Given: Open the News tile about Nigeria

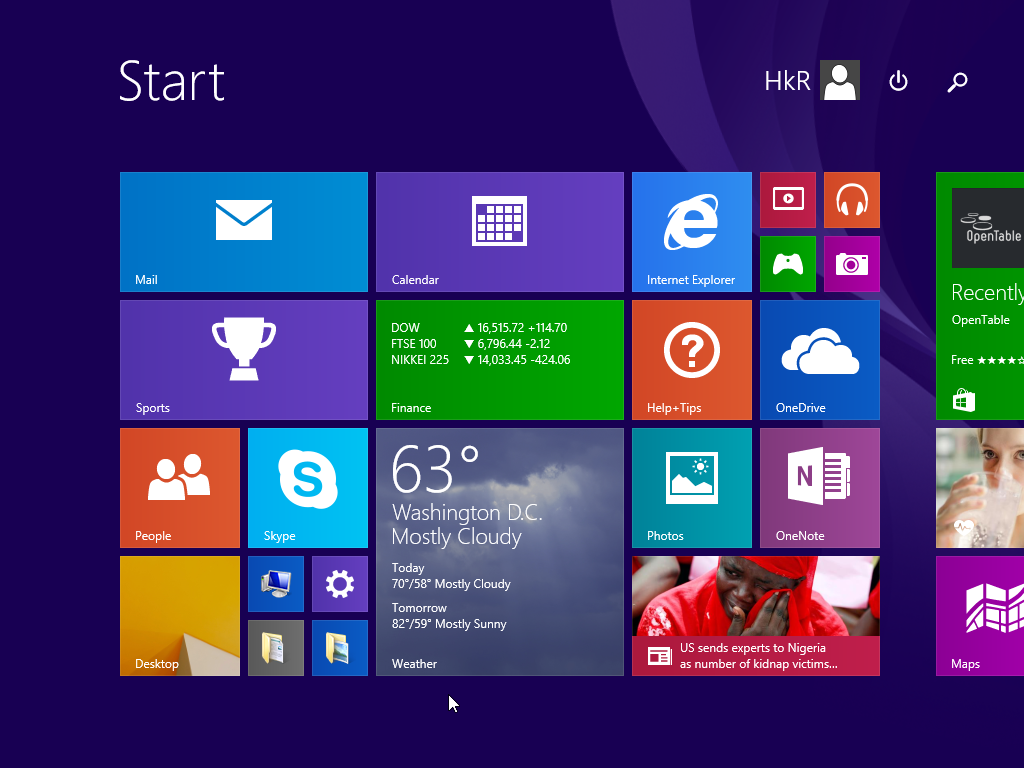Looking at the screenshot, I should pyautogui.click(x=756, y=616).
